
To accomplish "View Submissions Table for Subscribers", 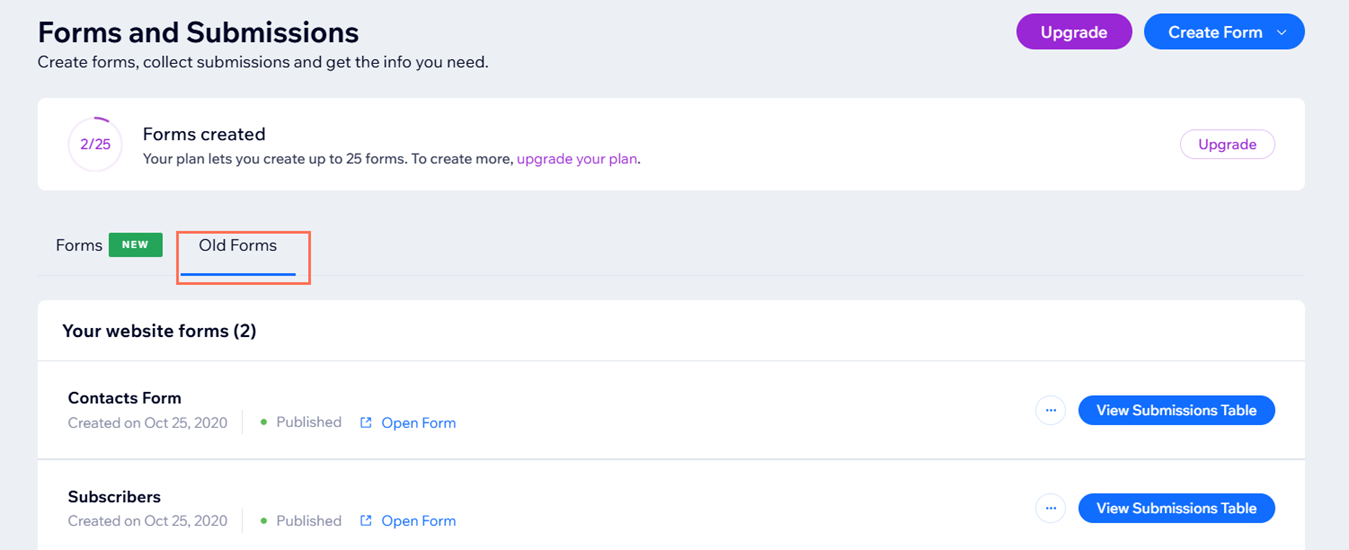I will click(x=1176, y=508).
